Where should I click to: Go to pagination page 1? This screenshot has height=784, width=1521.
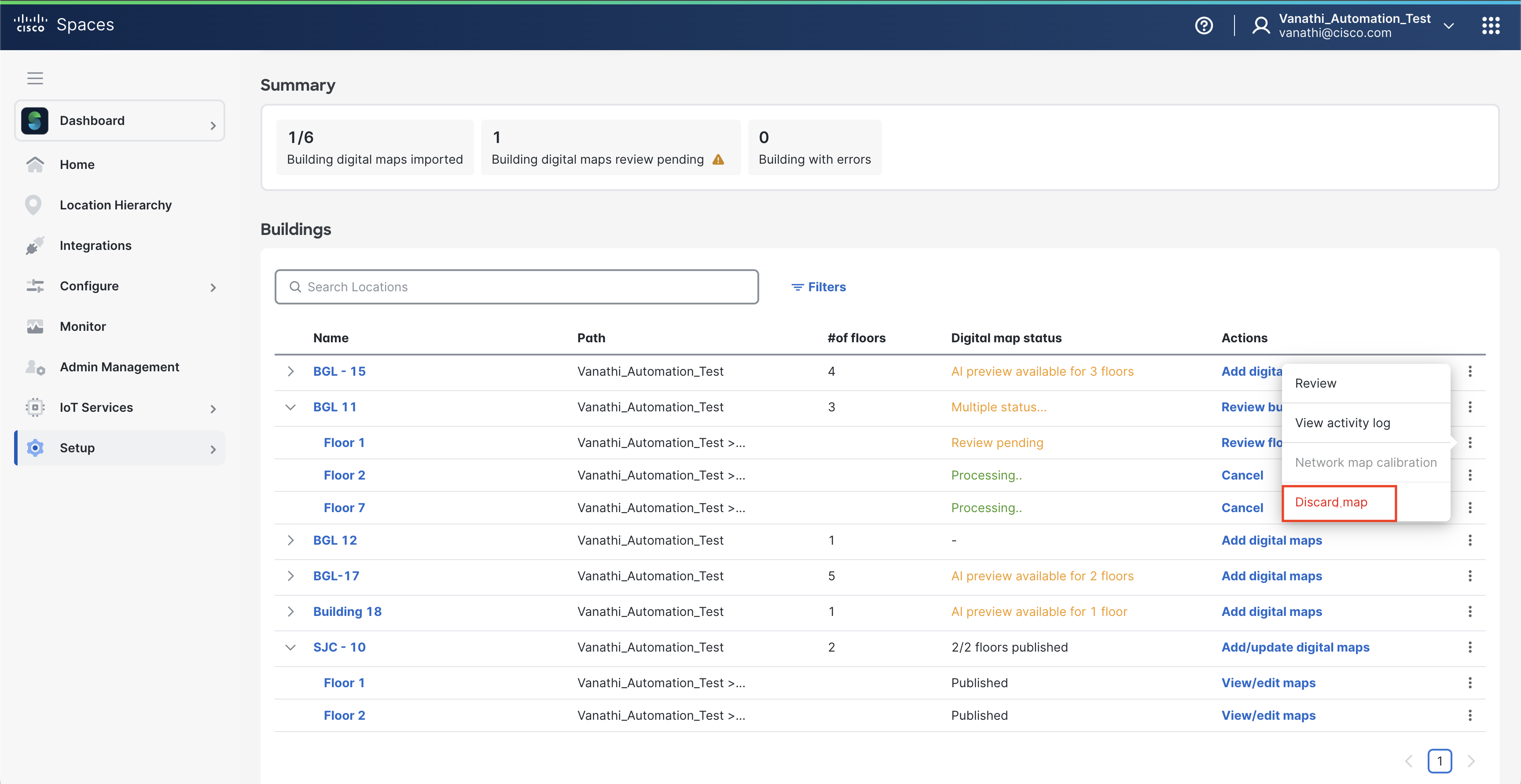coord(1439,761)
